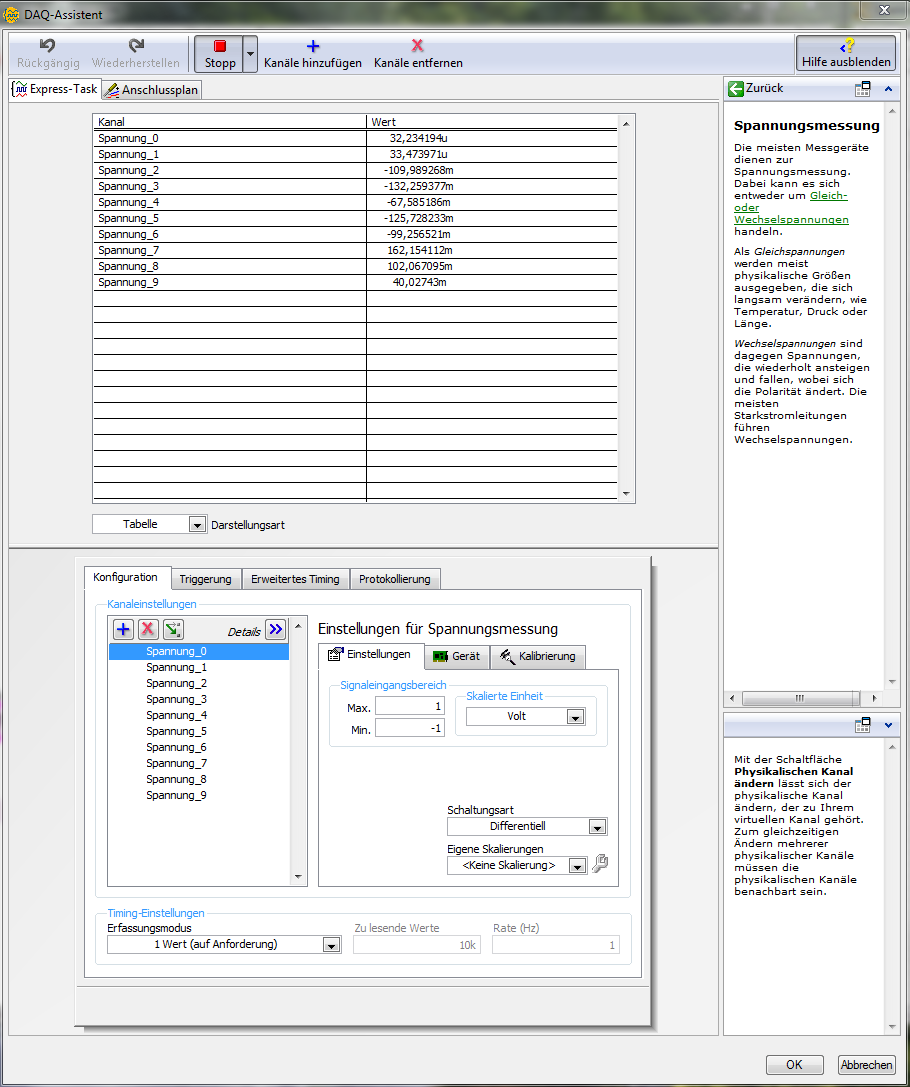
Task: Click Spannung_0 cell in value table
Action: (229, 139)
